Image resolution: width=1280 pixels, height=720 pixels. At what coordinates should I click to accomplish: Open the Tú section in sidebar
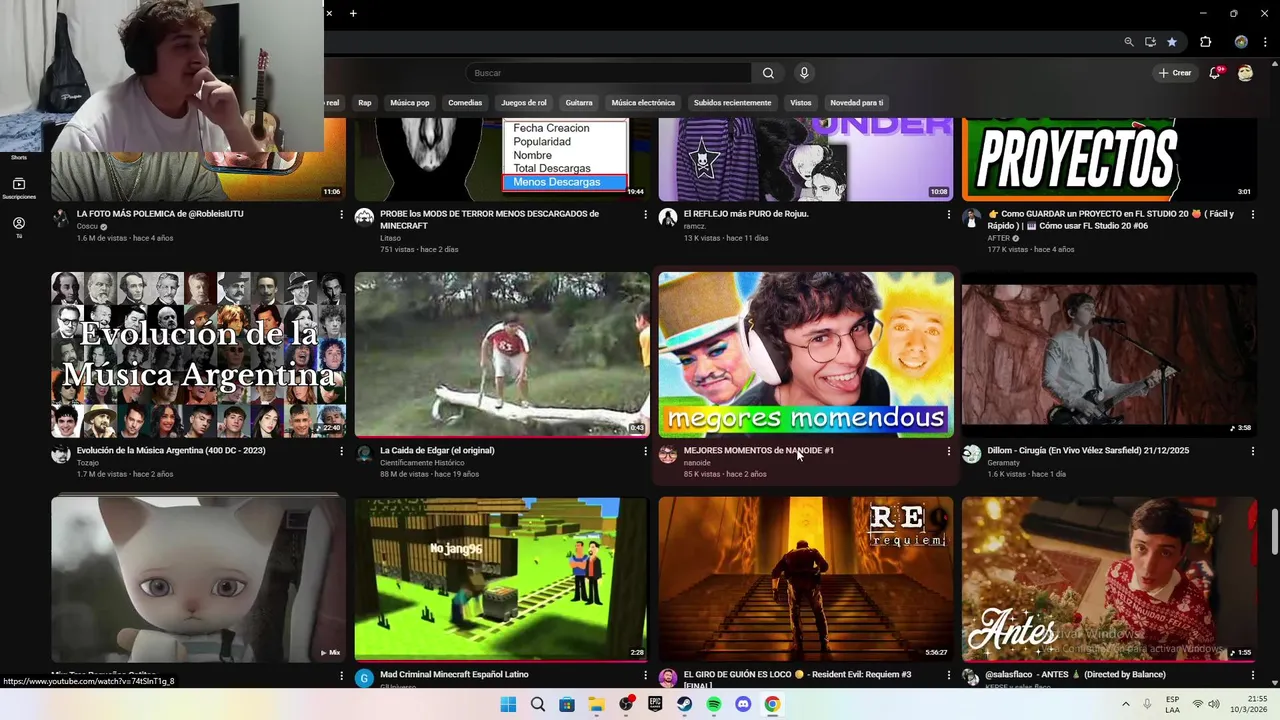(19, 227)
